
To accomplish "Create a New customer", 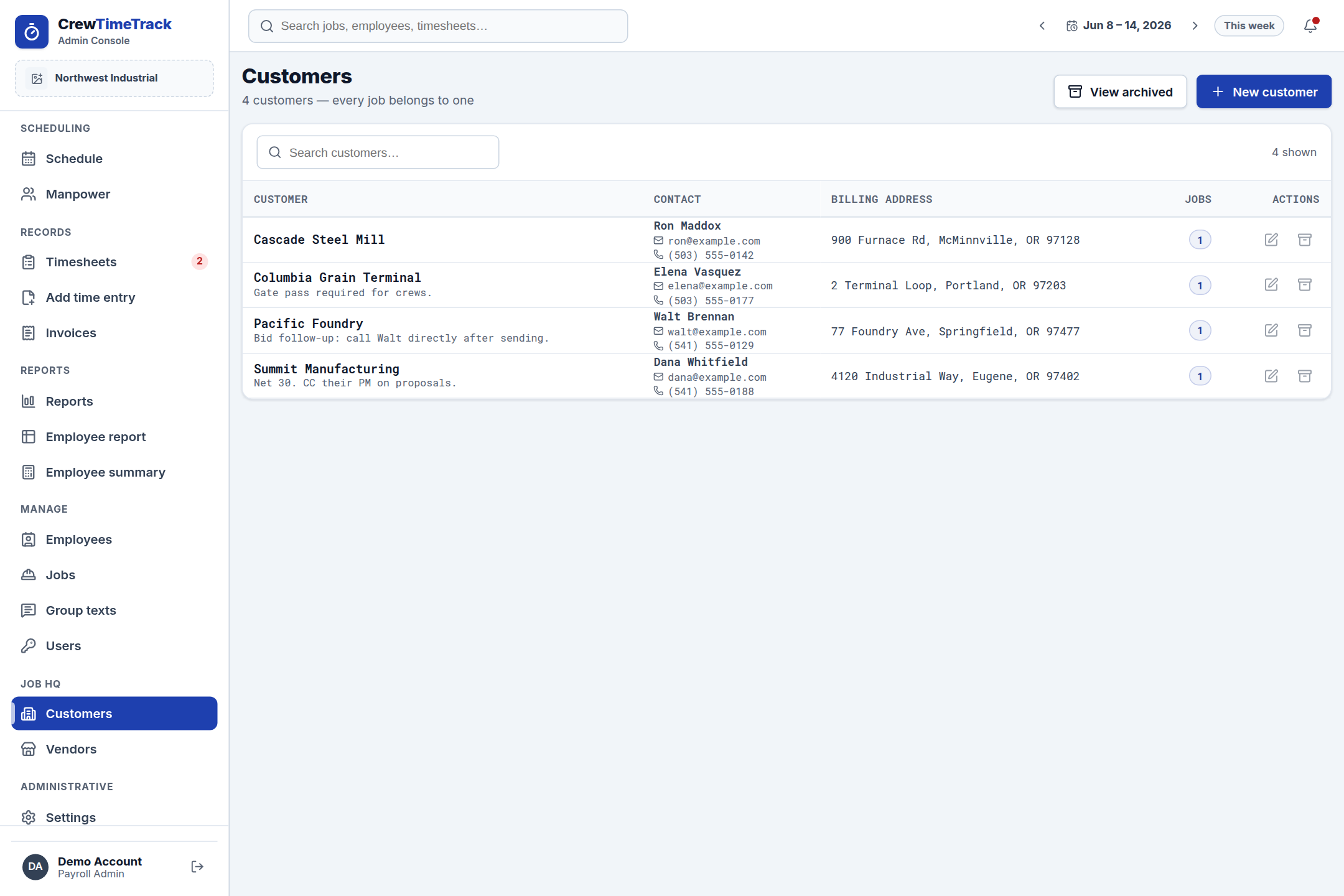I will click(x=1264, y=92).
